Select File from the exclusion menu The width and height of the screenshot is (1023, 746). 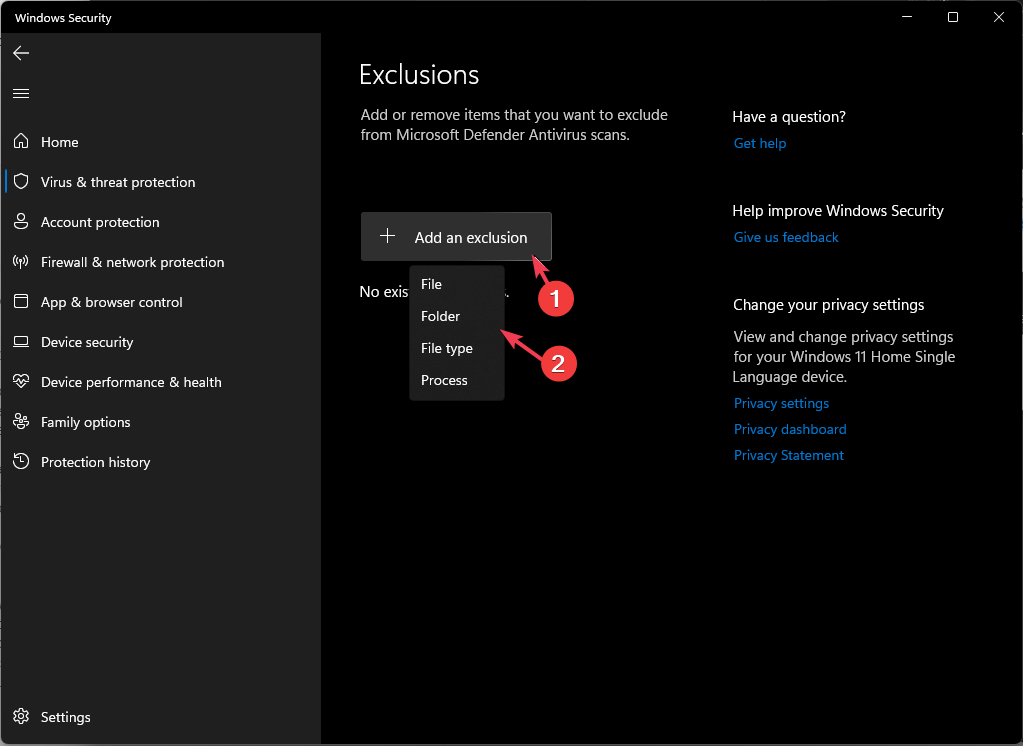click(x=432, y=285)
